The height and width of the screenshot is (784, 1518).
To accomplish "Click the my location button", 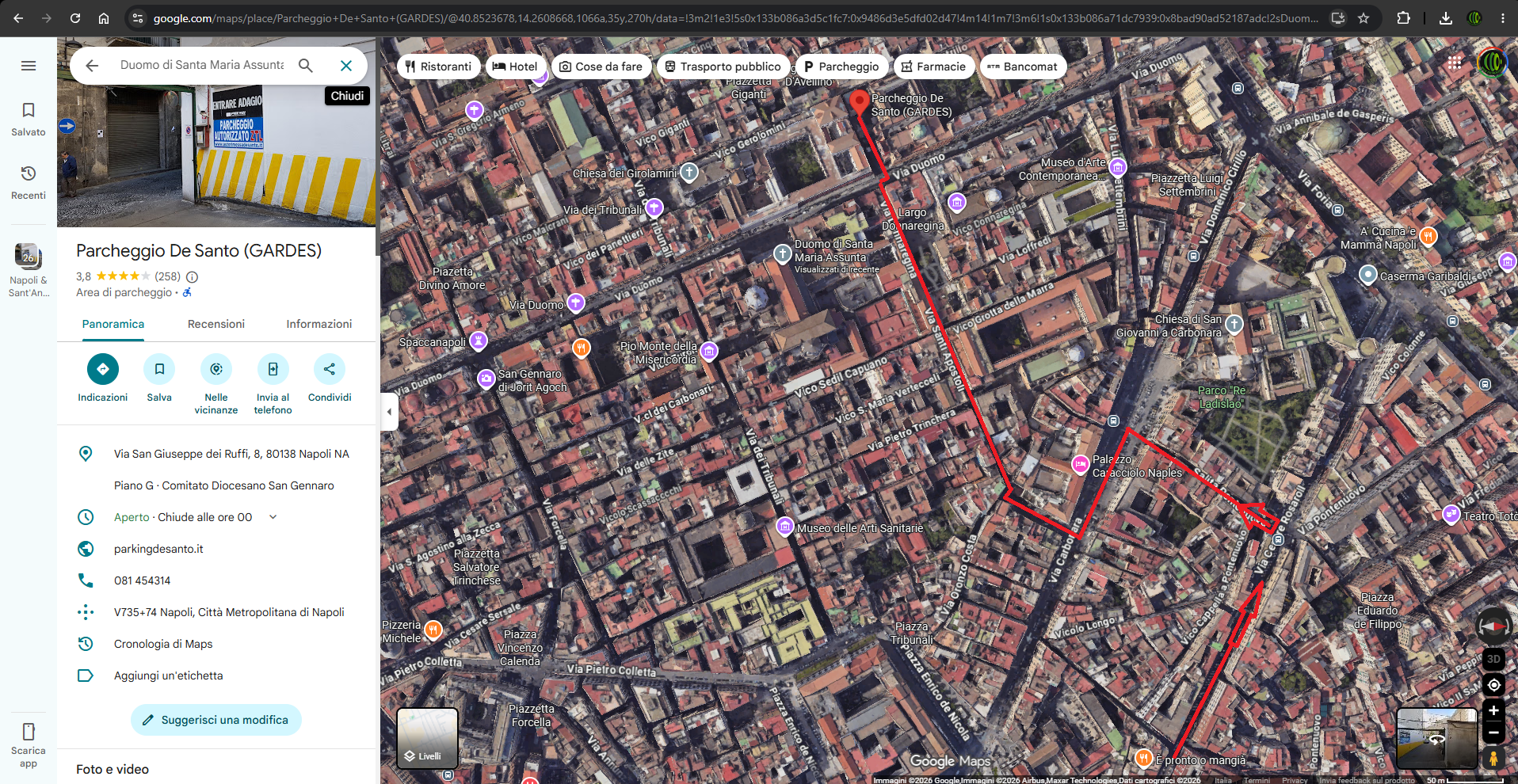I will (1493, 685).
